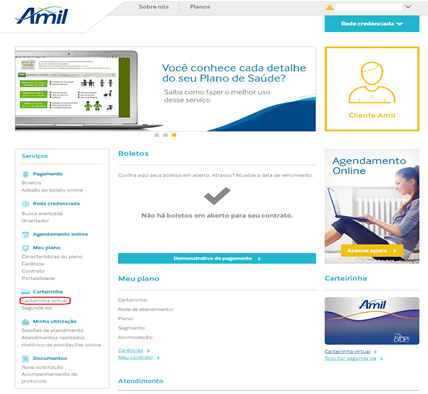Click the Amil carteirinha card image

(372, 321)
